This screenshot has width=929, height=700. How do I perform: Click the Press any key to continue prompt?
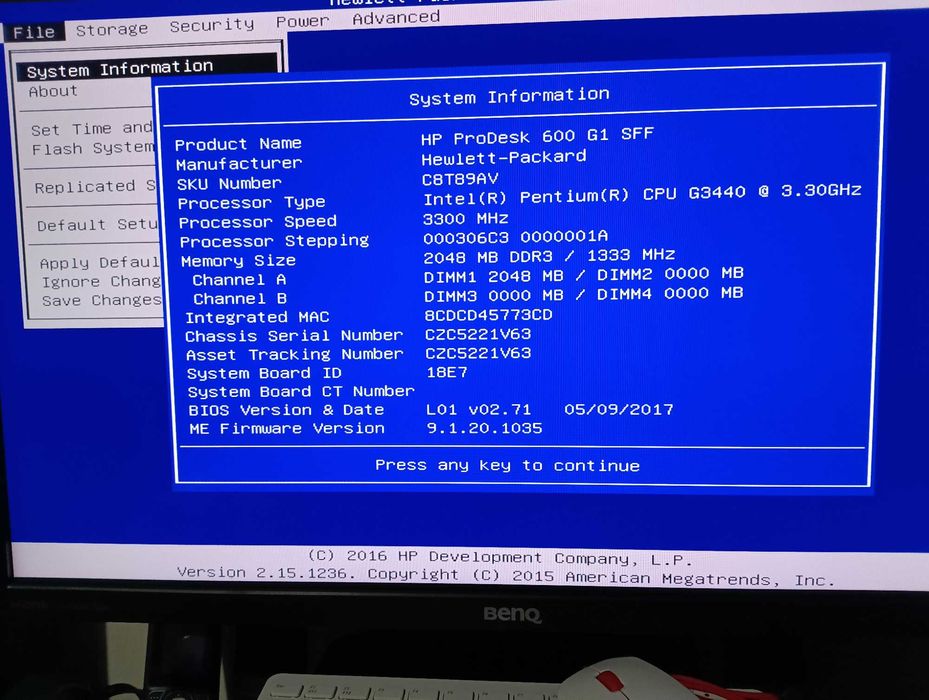(x=507, y=465)
